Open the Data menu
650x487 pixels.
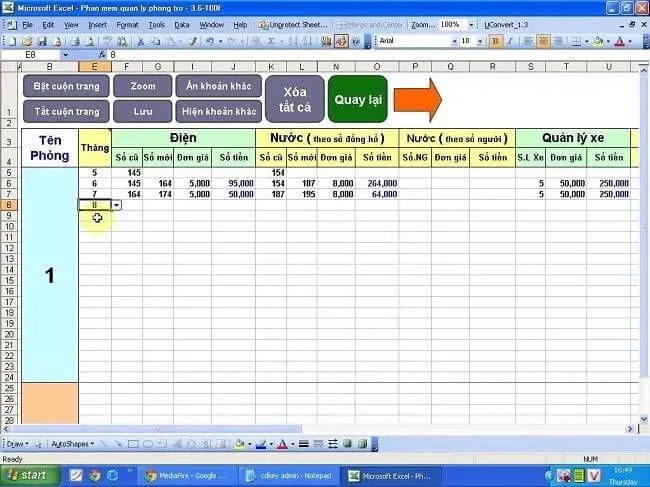tap(181, 24)
